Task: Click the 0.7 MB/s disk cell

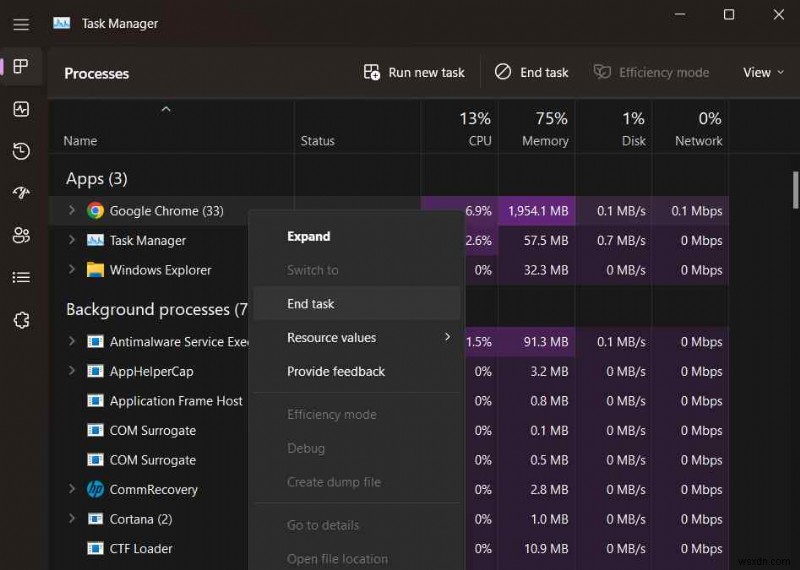Action: [x=614, y=240]
